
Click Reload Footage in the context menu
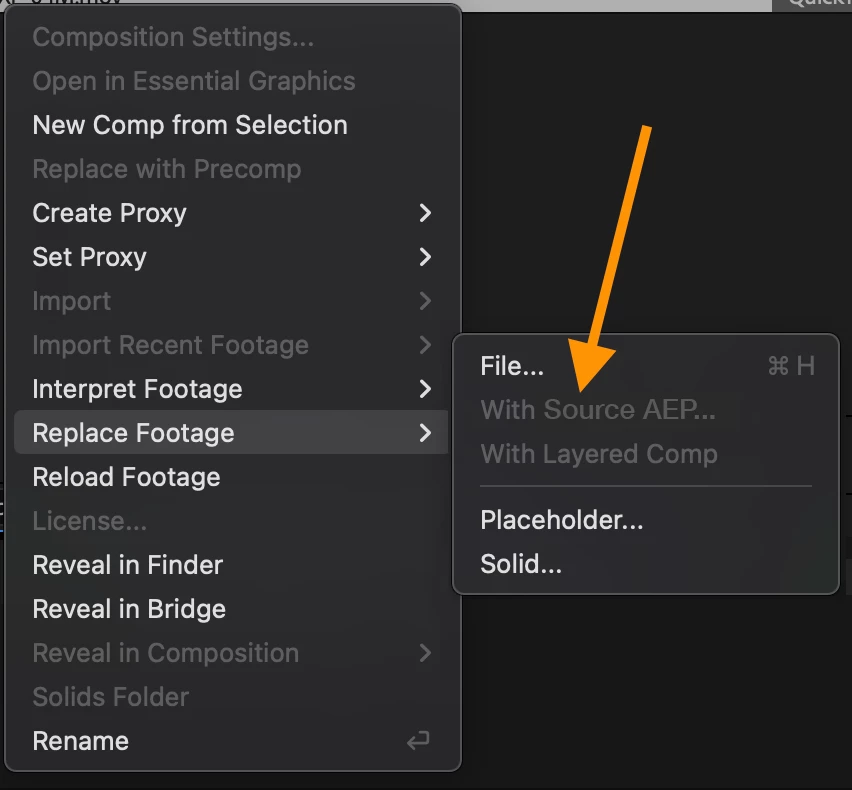(x=126, y=477)
